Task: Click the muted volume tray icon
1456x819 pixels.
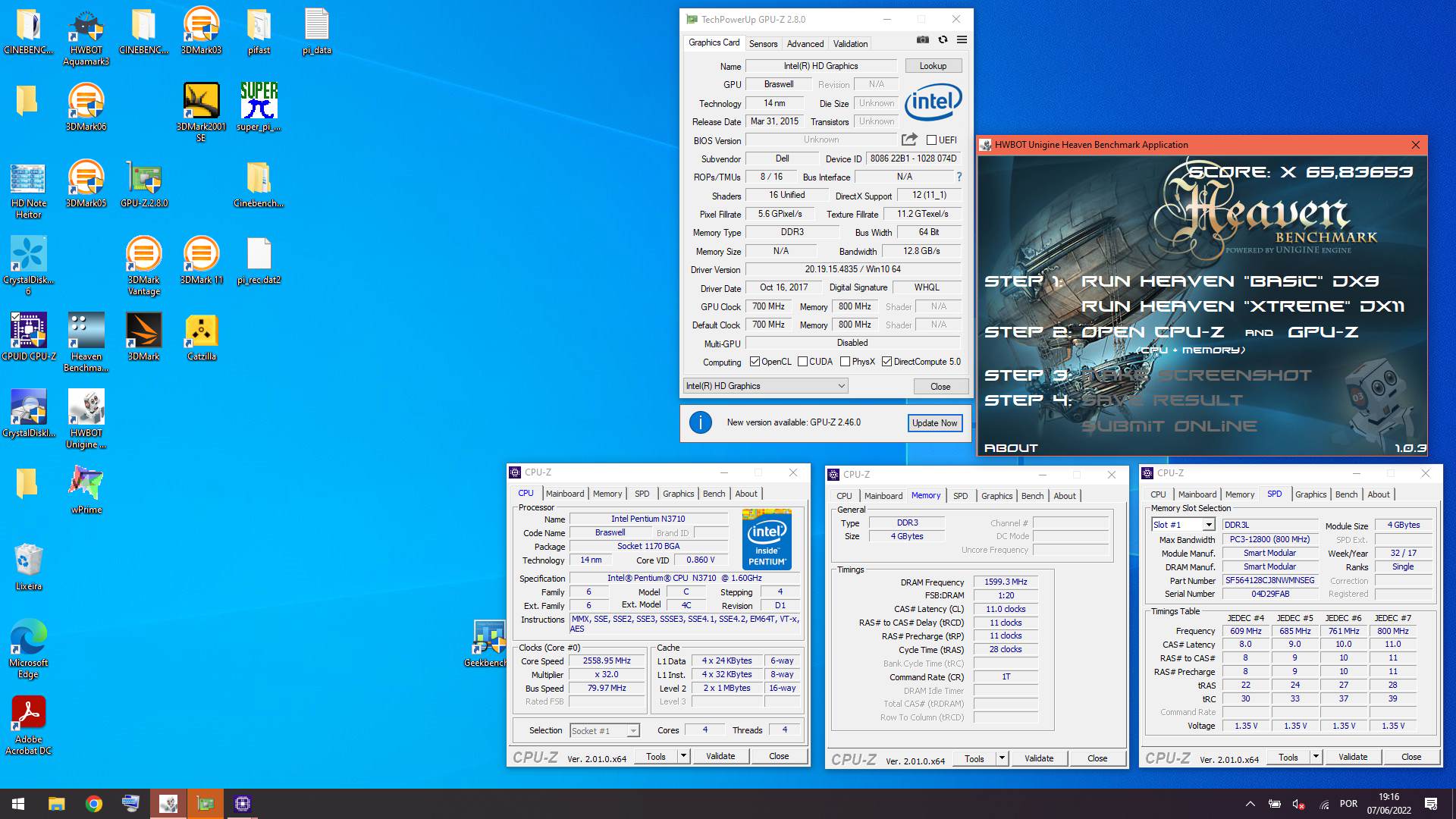Action: [1298, 804]
